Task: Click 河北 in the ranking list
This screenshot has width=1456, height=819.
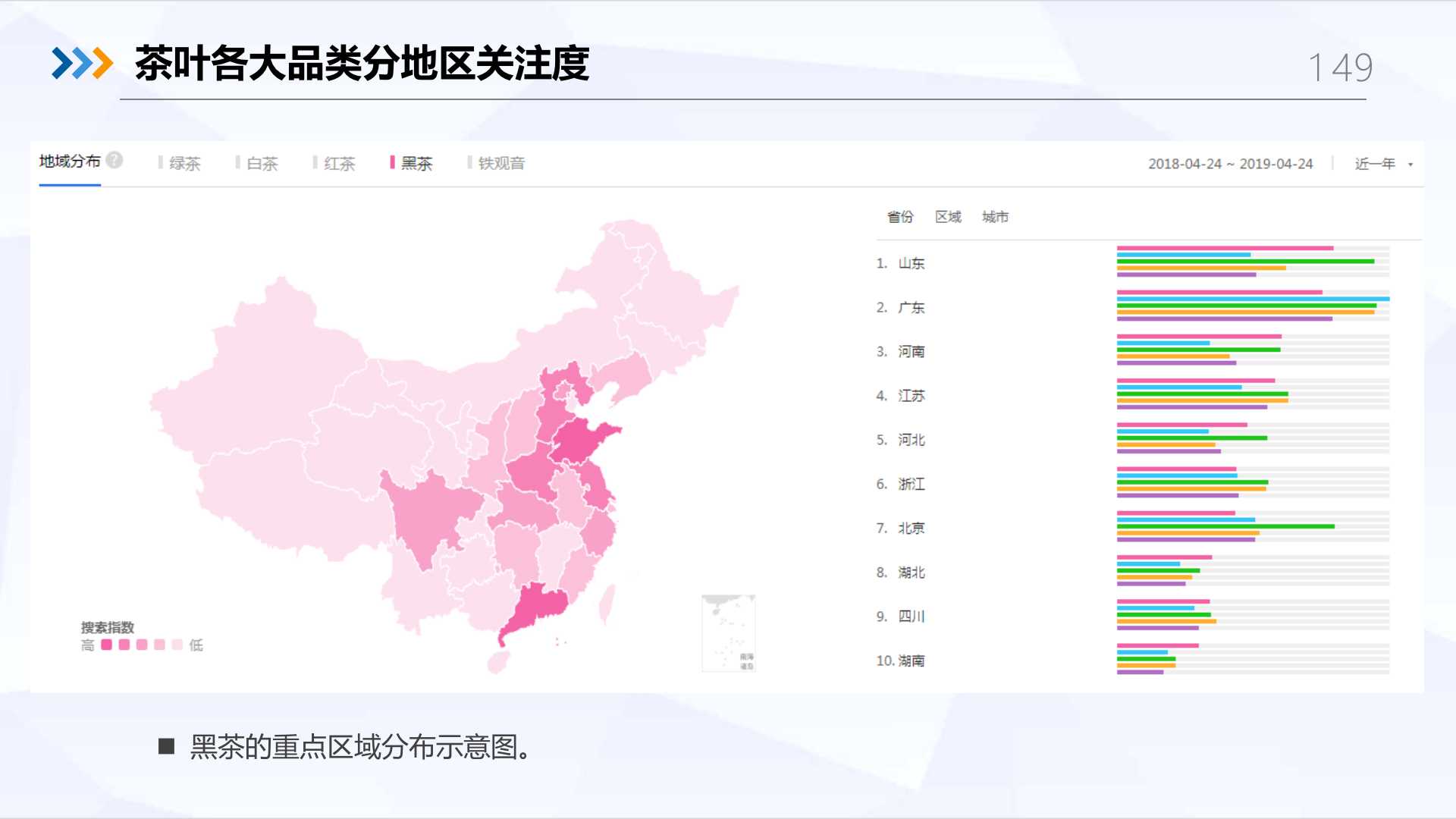Action: point(912,440)
